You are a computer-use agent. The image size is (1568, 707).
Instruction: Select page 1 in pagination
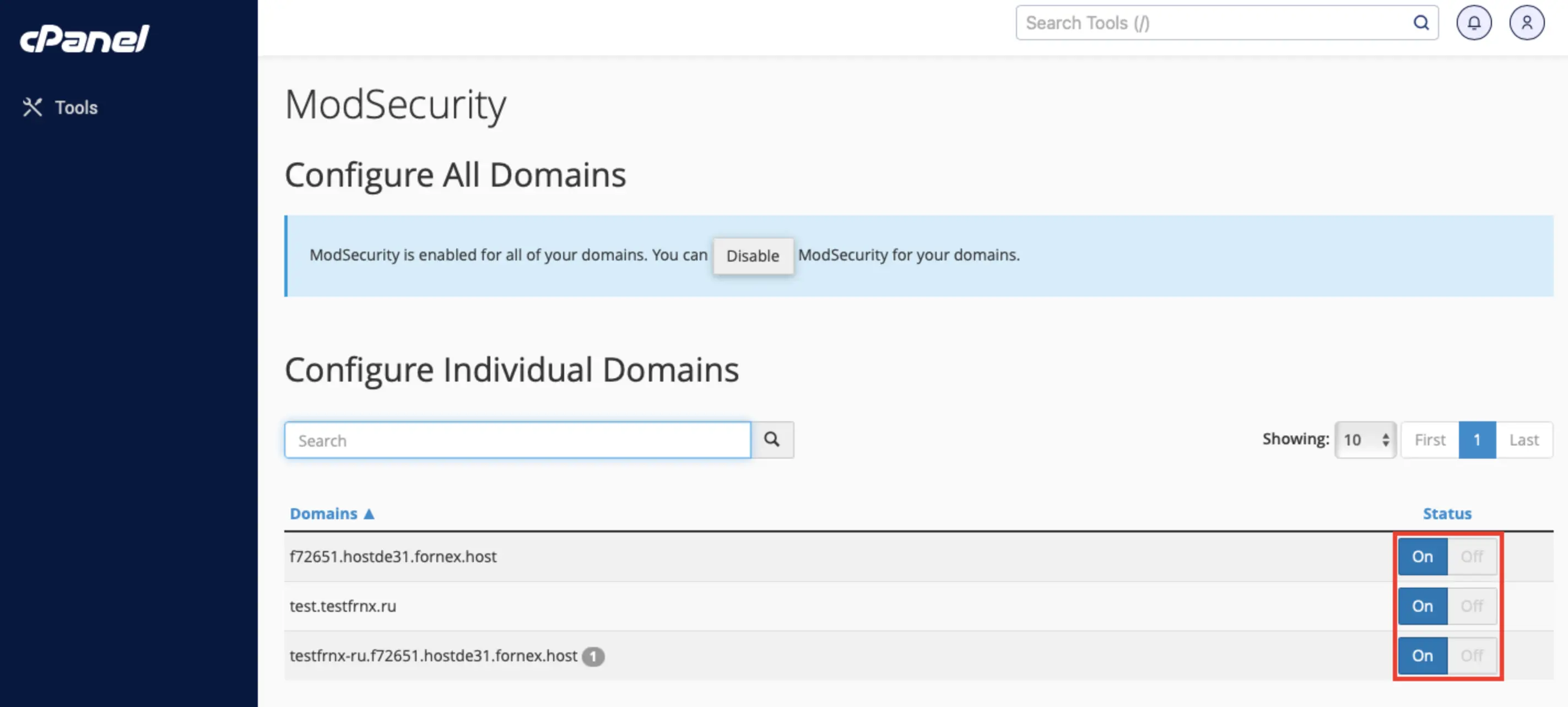pos(1477,440)
